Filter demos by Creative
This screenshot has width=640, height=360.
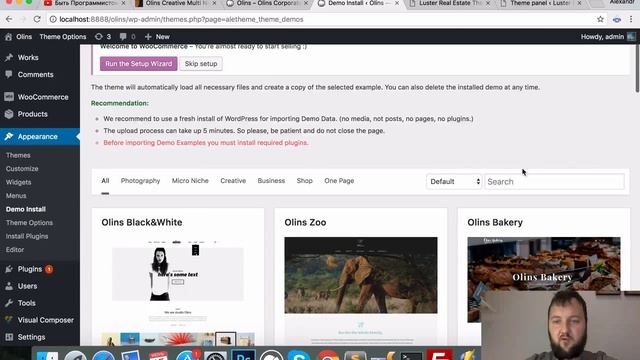click(x=233, y=181)
